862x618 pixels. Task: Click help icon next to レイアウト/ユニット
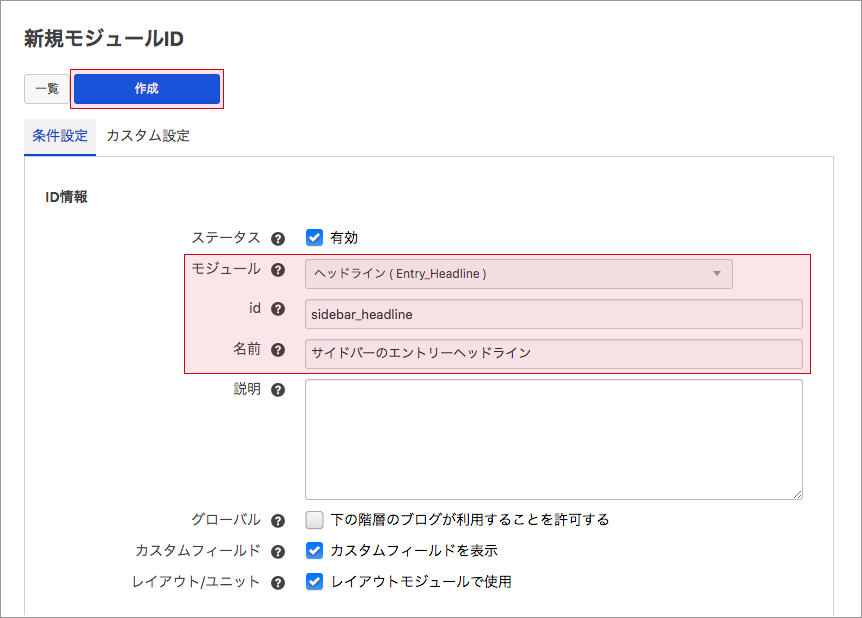tap(278, 582)
